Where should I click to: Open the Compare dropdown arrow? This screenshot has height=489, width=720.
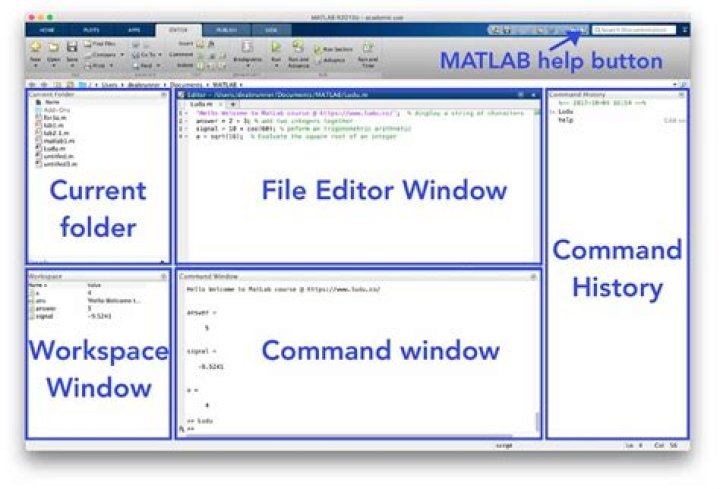coord(122,55)
